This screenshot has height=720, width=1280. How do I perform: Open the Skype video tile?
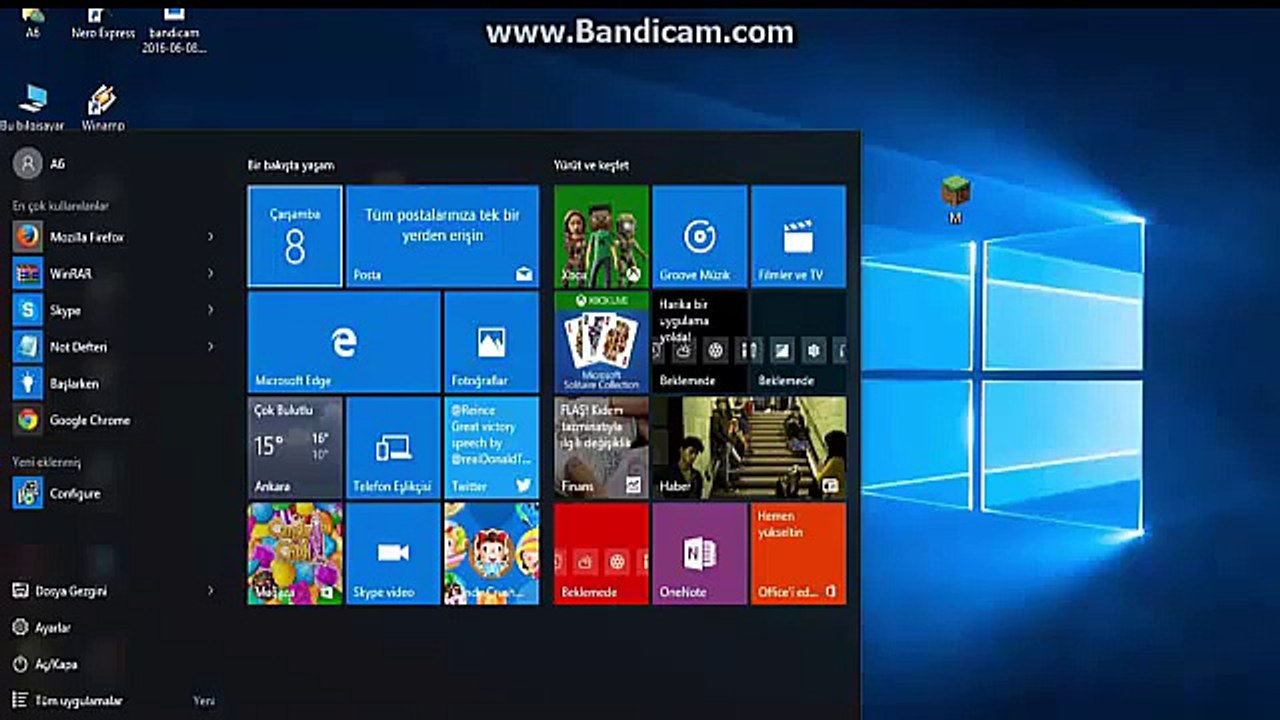point(393,553)
